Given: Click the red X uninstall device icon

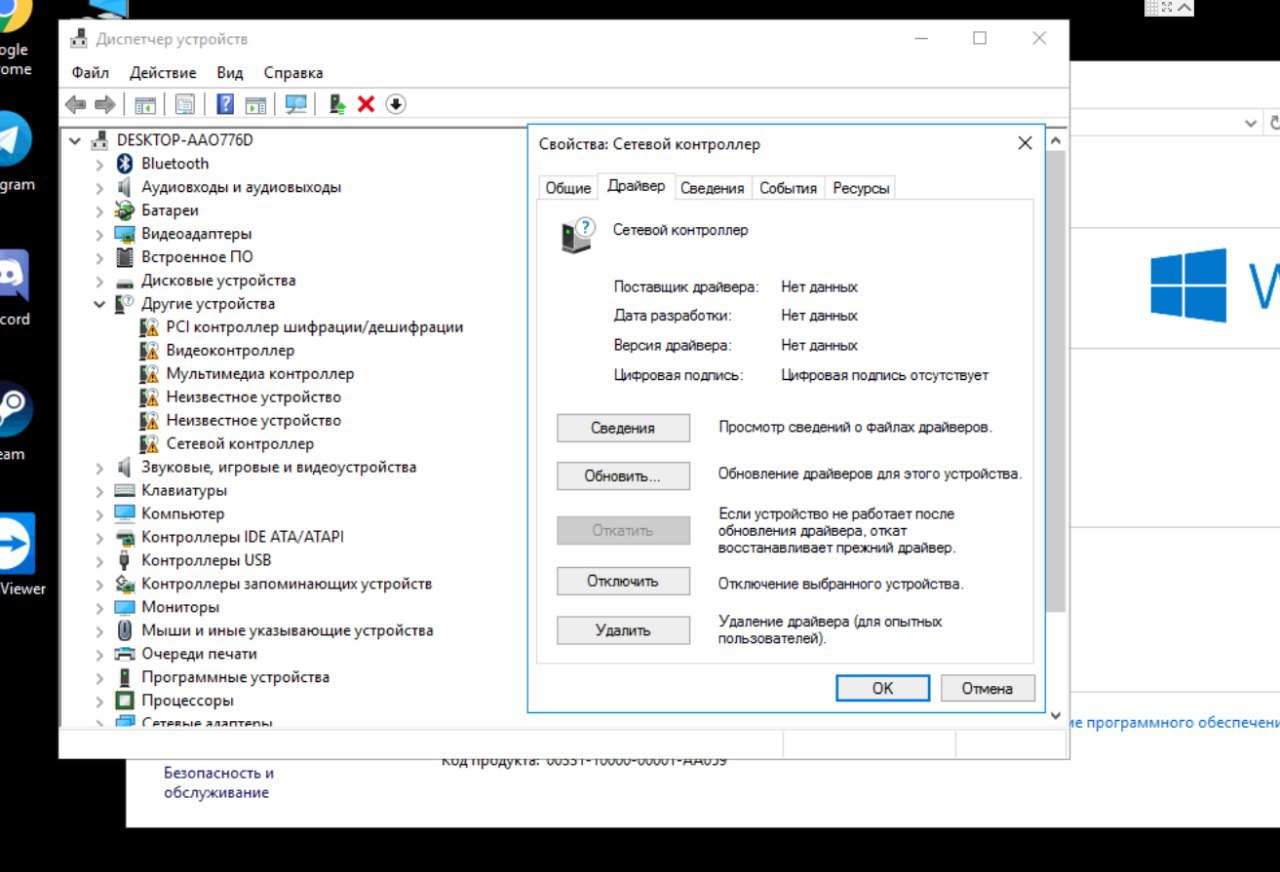Looking at the screenshot, I should click(366, 104).
